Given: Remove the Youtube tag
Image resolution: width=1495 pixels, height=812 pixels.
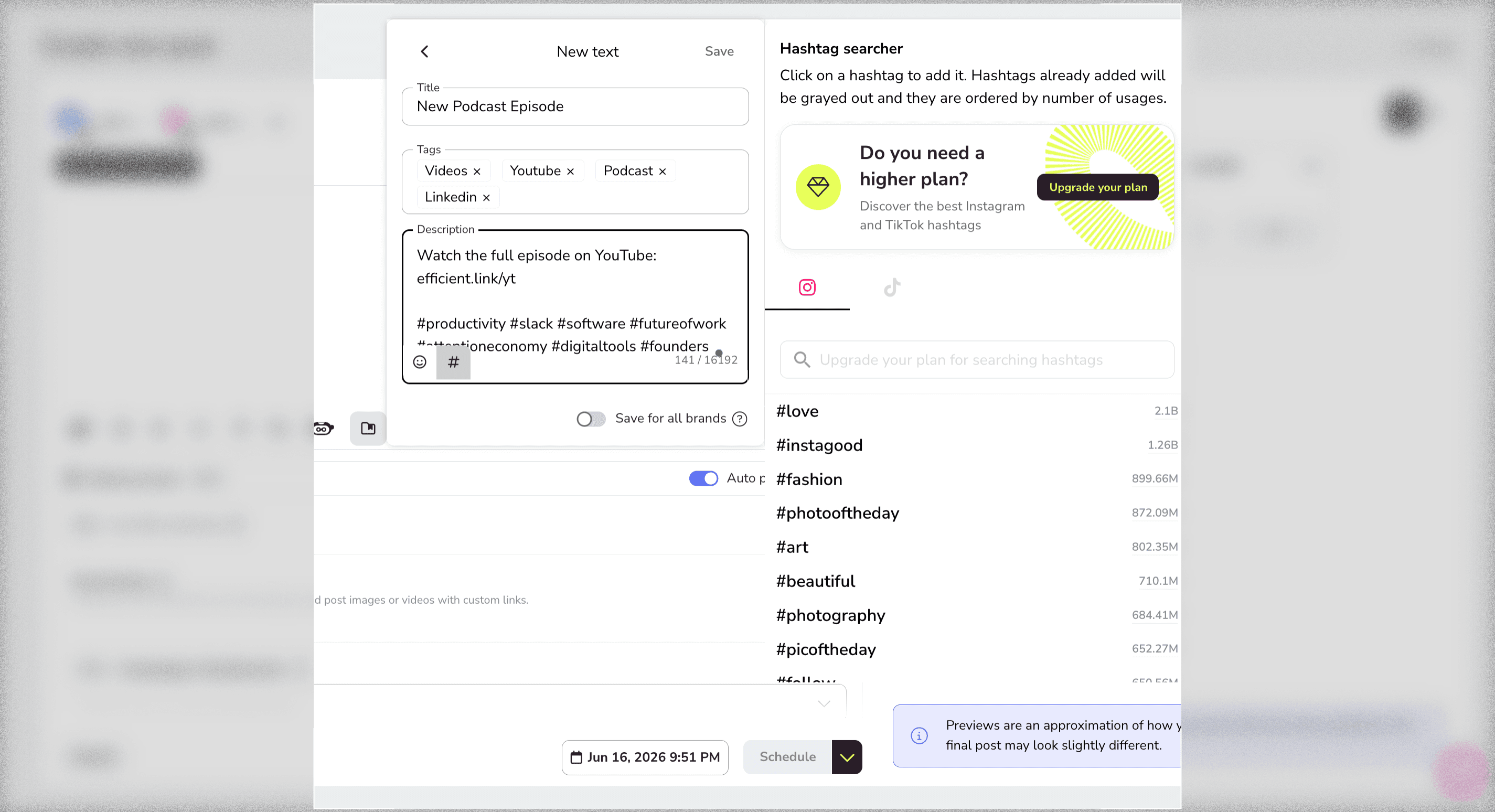Looking at the screenshot, I should pos(571,171).
